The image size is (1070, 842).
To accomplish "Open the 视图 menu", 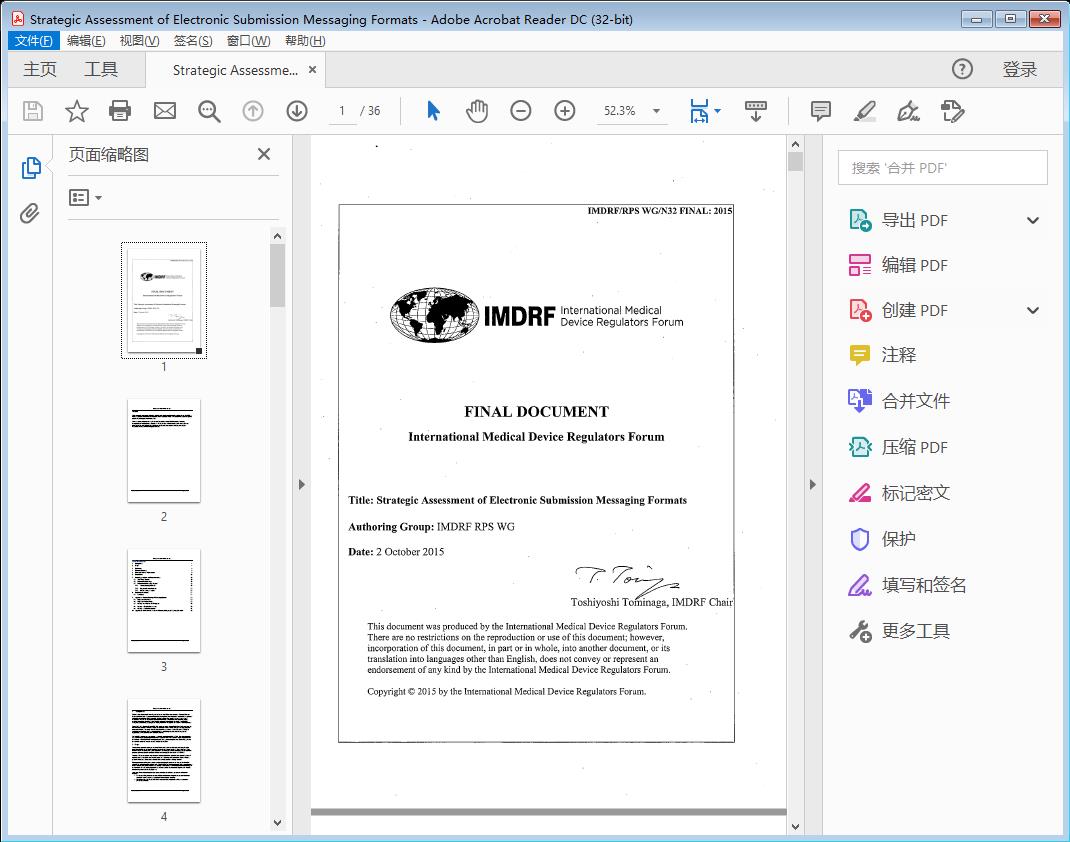I will point(139,40).
